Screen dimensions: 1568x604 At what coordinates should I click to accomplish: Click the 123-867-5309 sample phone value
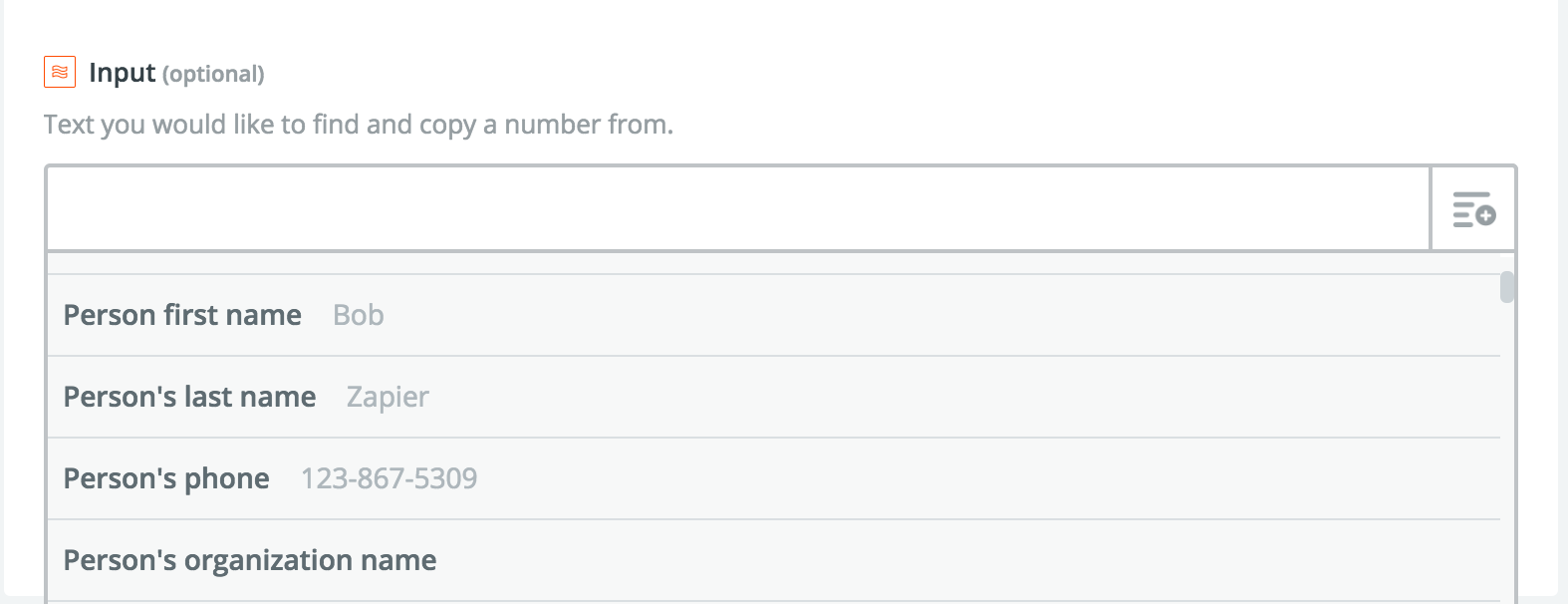coord(390,478)
